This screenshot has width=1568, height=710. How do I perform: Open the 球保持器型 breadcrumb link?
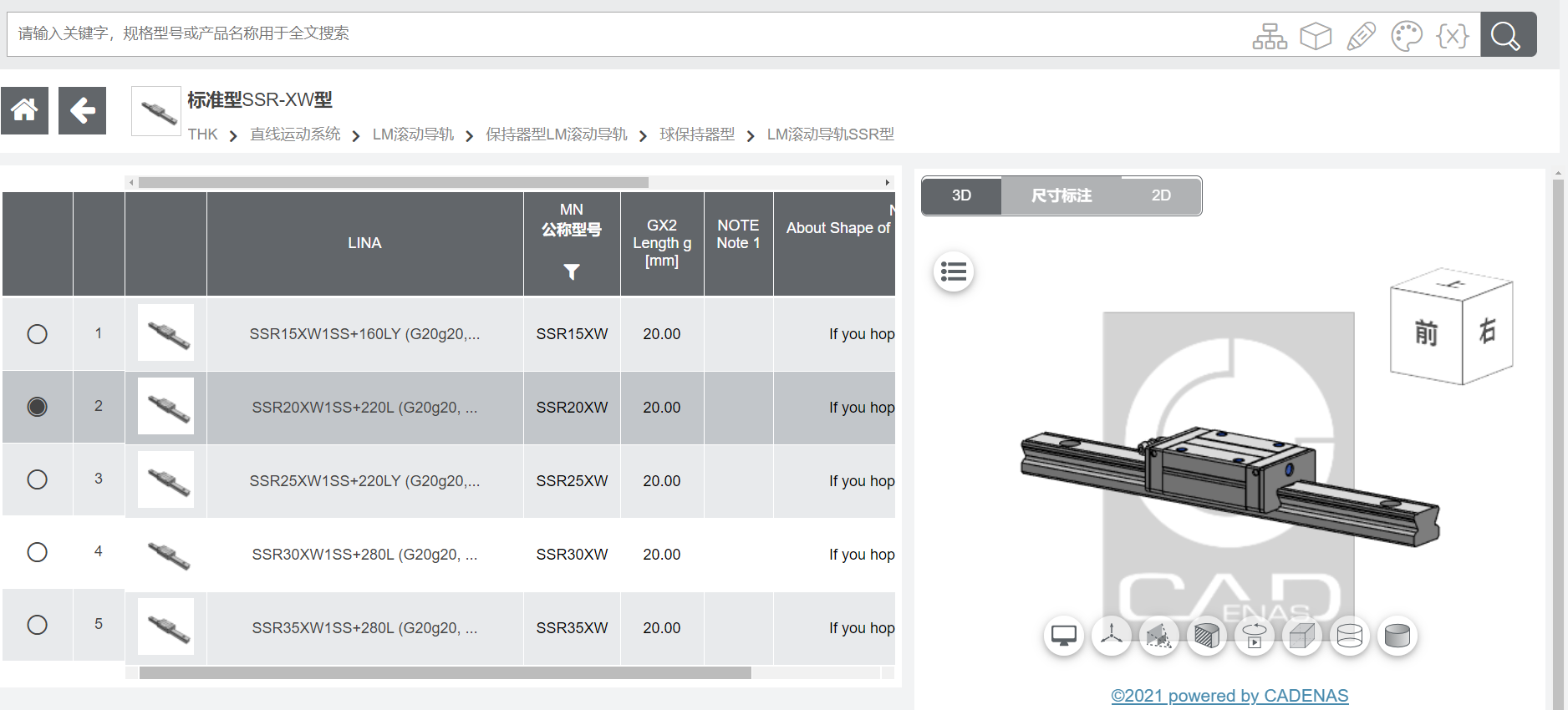[697, 134]
